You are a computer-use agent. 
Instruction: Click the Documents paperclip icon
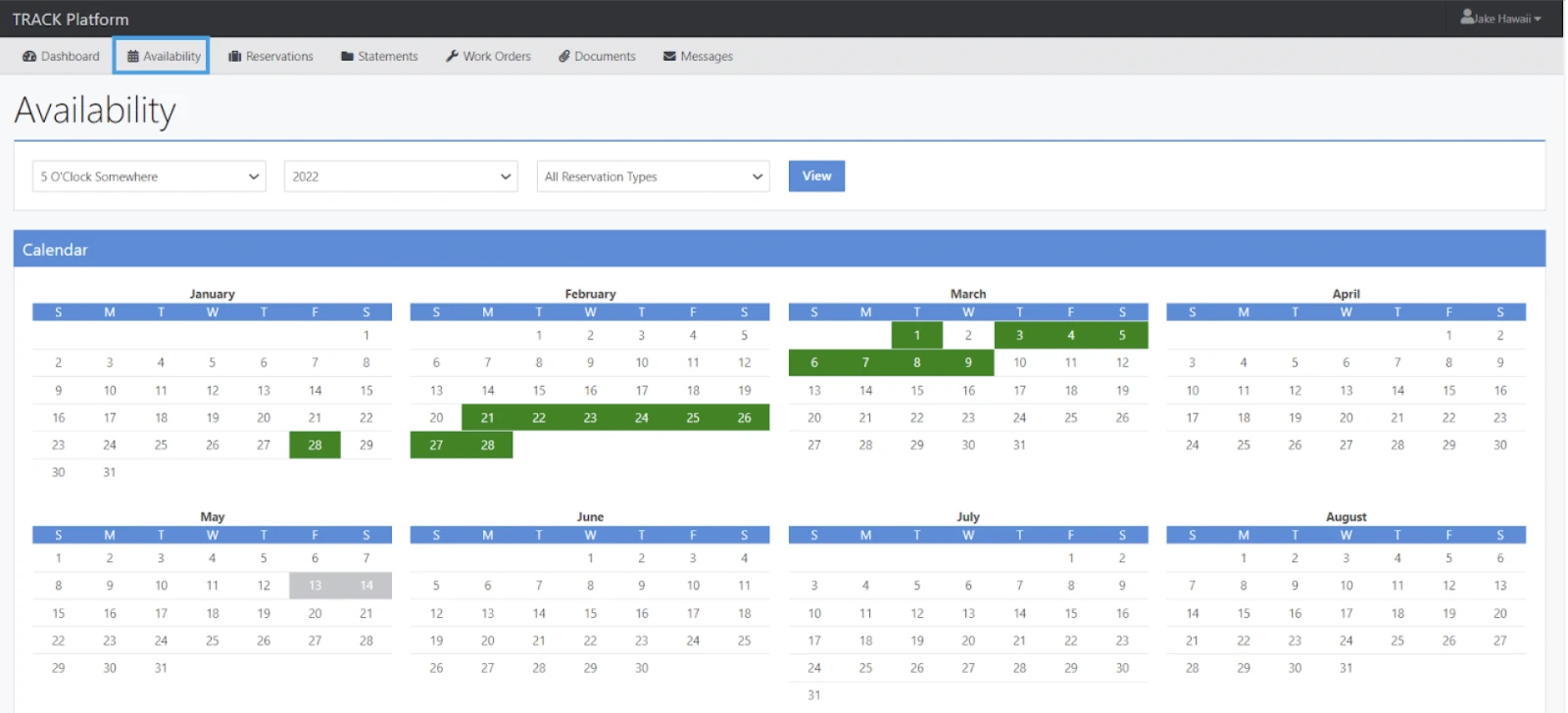(x=564, y=57)
